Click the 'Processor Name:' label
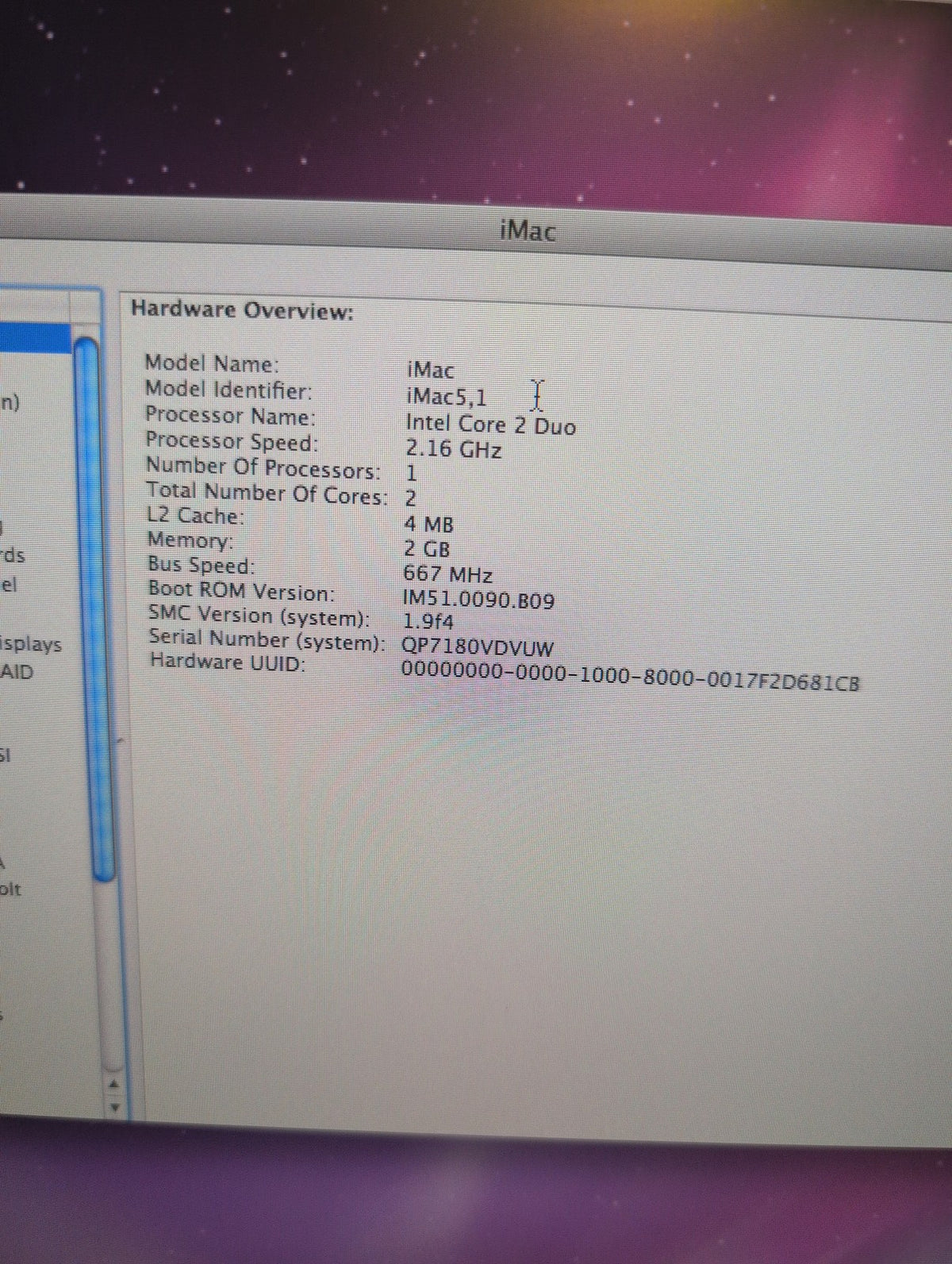This screenshot has width=952, height=1264. pos(230,416)
